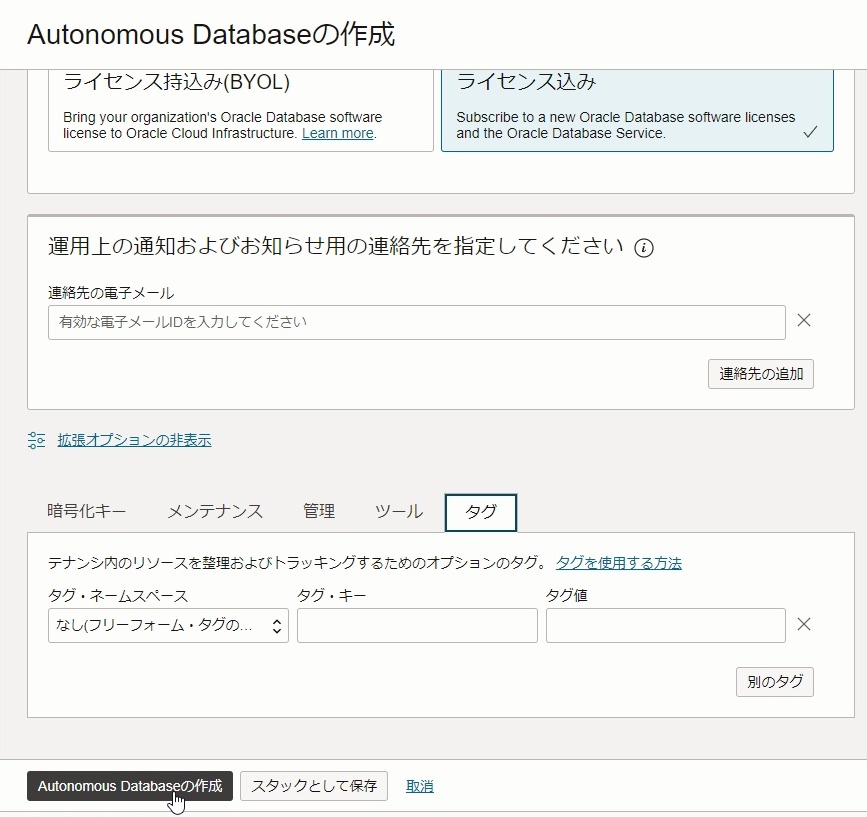Select the ライセンス込み license card
This screenshot has width=867, height=817.
point(637,111)
